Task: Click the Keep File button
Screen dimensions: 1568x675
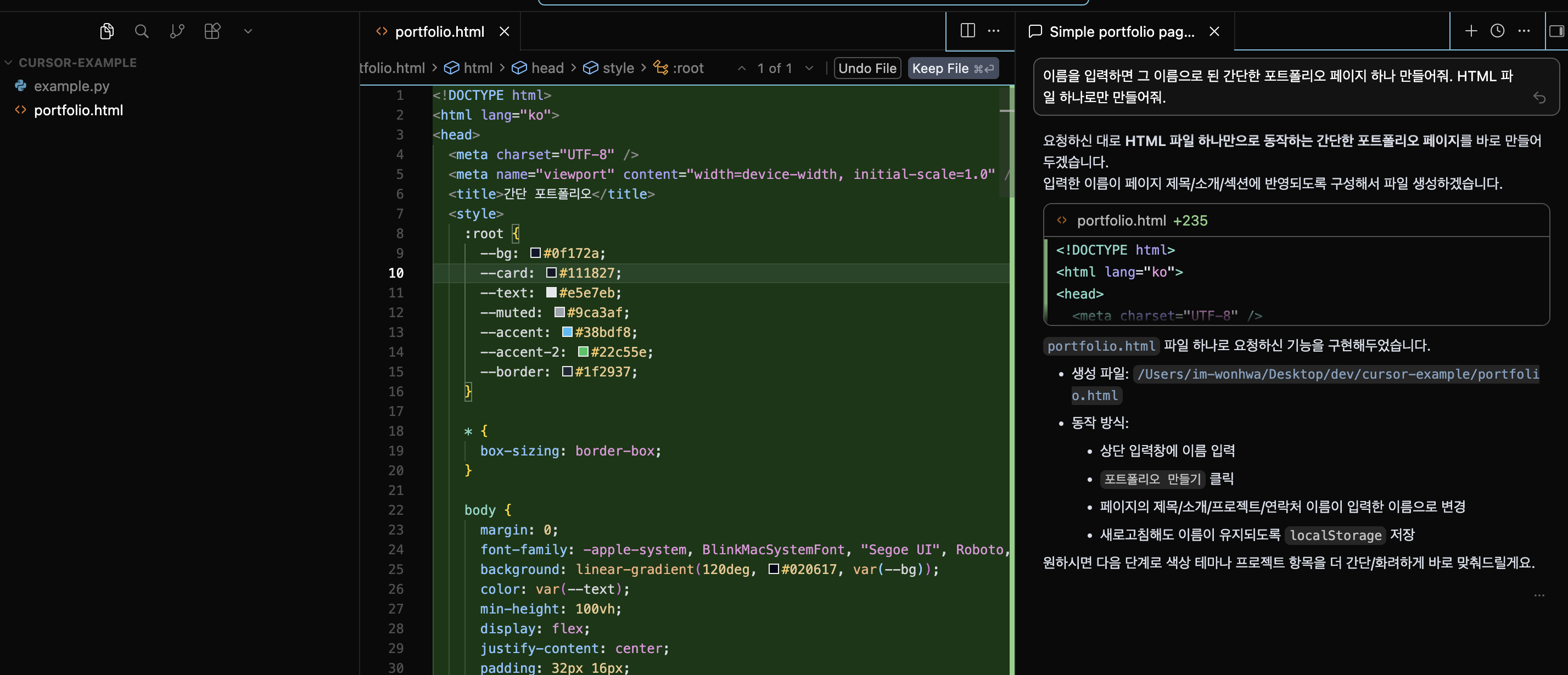Action: click(x=953, y=68)
